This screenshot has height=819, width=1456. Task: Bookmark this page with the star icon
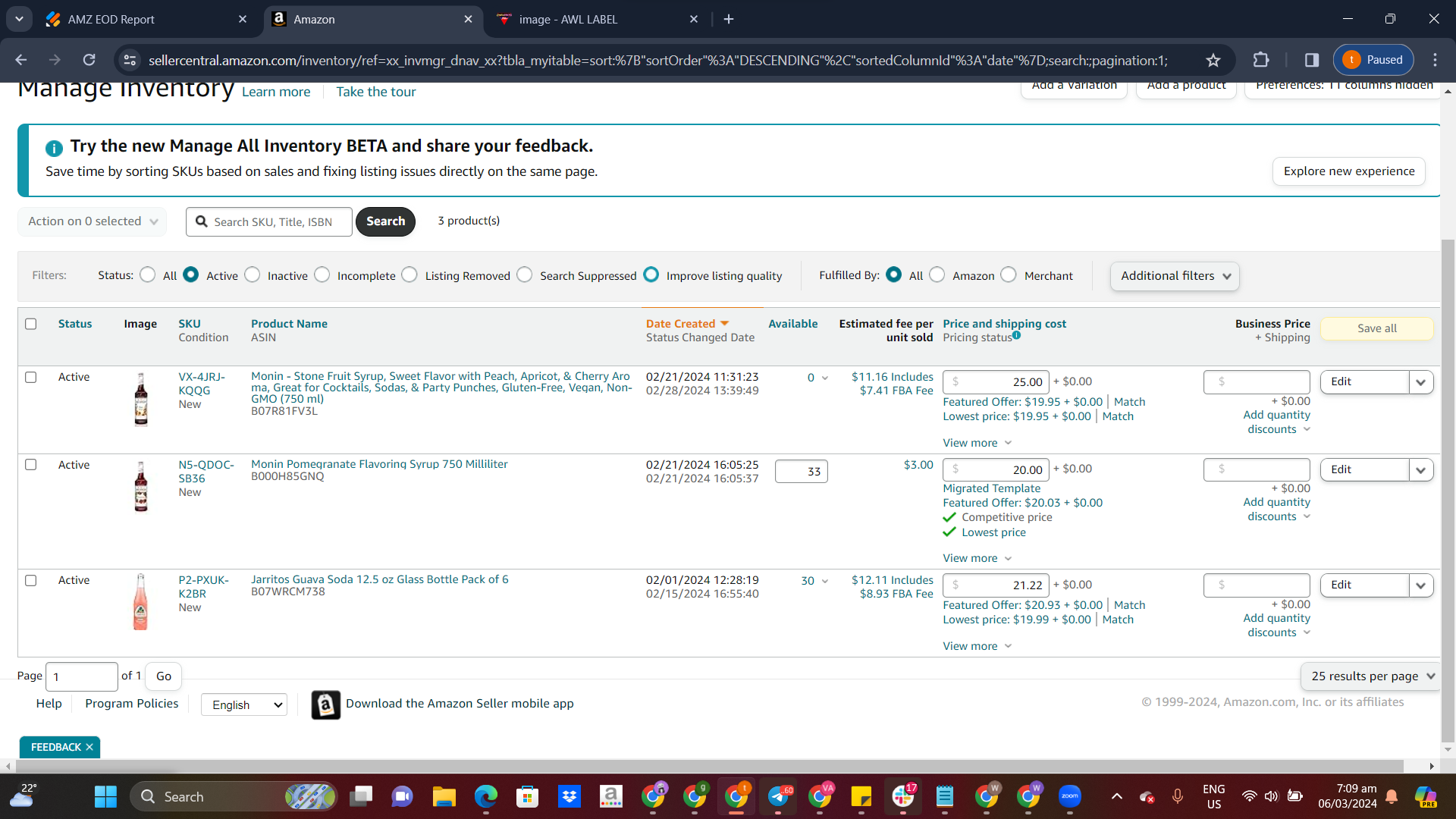[1213, 60]
